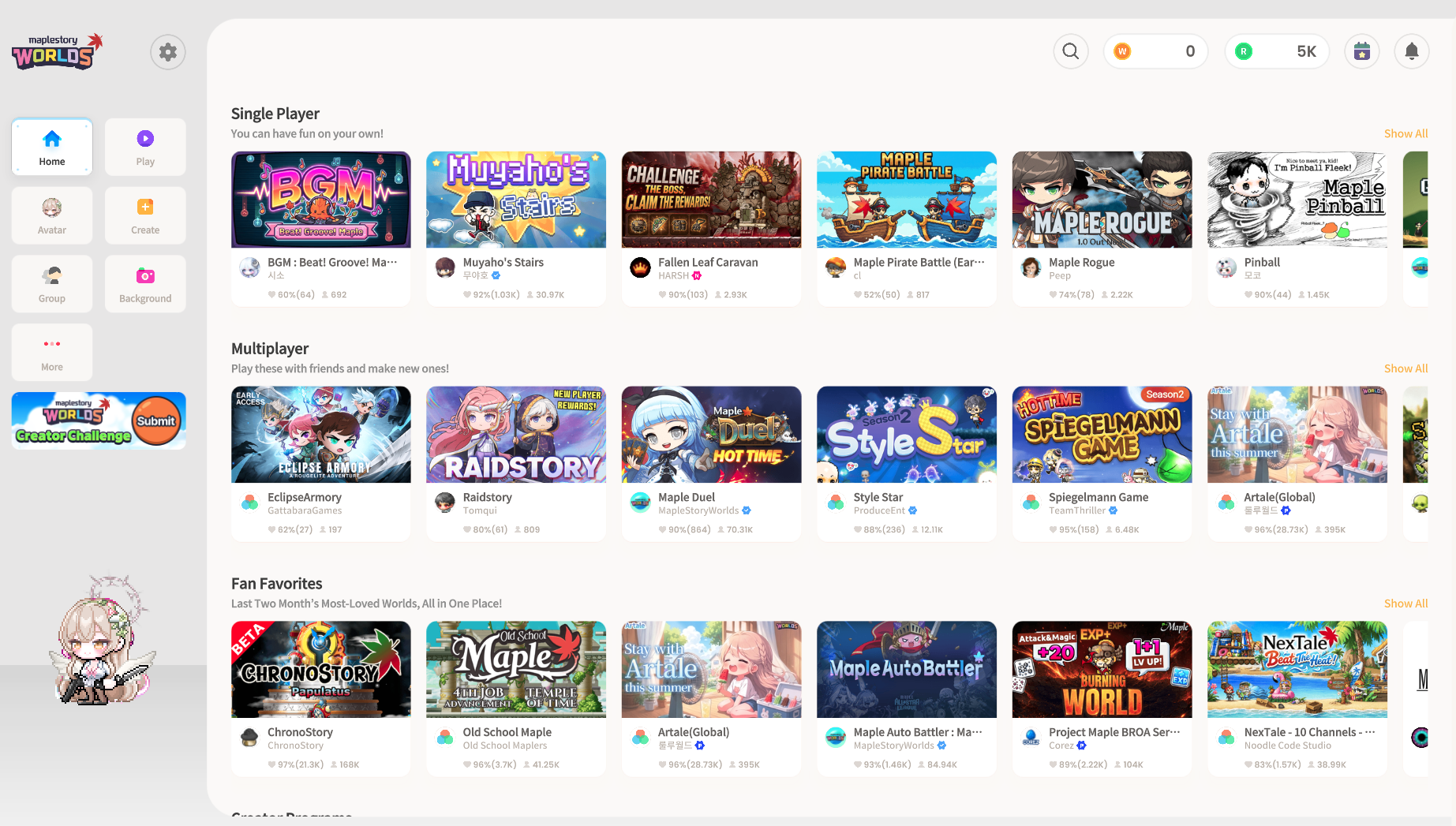Open the Maple Rogue thumbnail

coord(1102,200)
